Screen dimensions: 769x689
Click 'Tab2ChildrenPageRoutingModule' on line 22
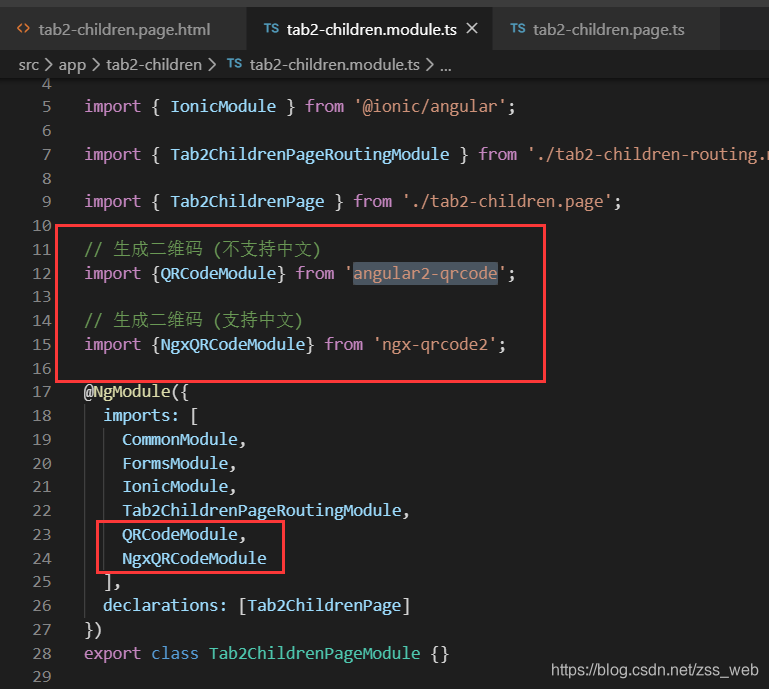point(262,510)
